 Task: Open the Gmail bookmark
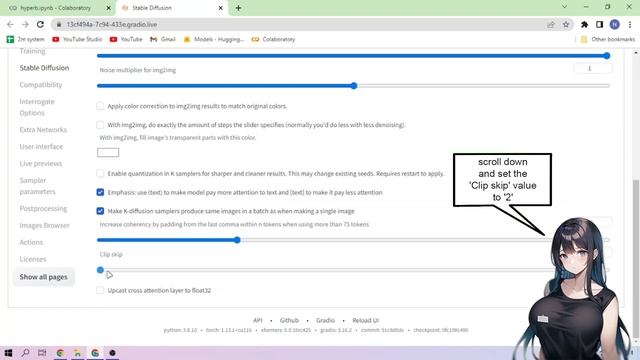pos(163,39)
